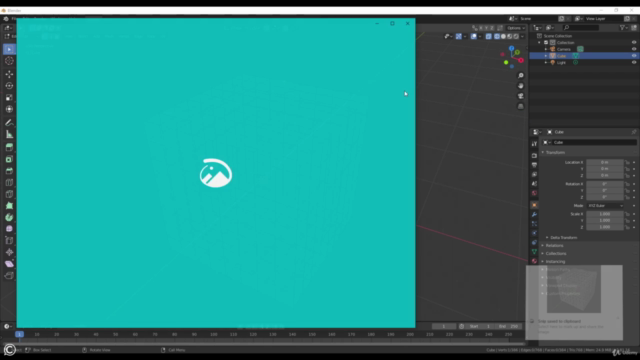640x360 pixels.
Task: Click the red X axis on navigation gizmo
Action: 521,60
